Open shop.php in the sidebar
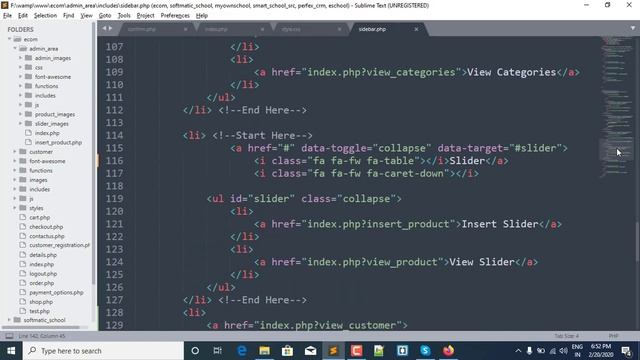Screen dimensions: 640x360 41,302
